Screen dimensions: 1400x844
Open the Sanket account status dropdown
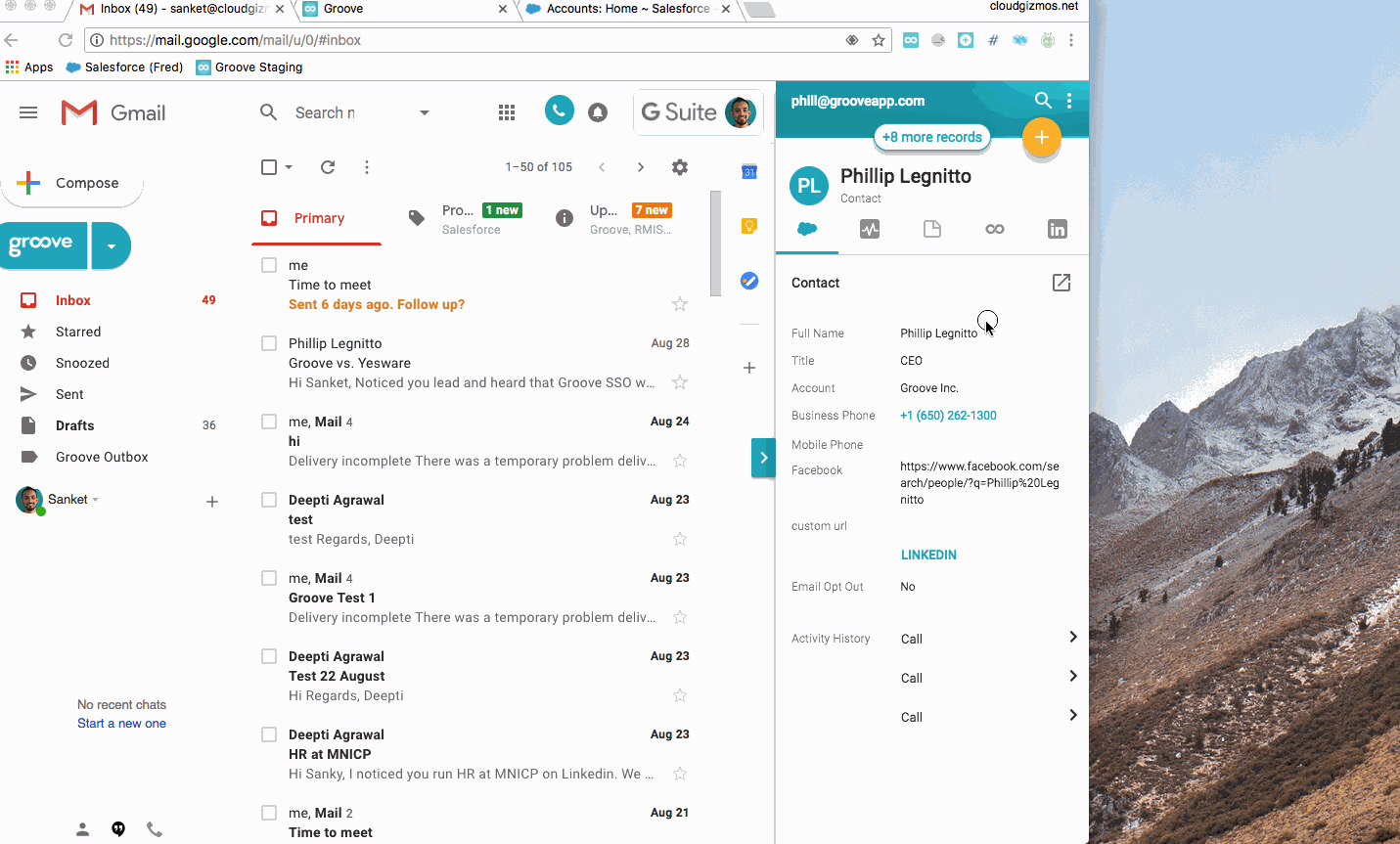point(96,500)
